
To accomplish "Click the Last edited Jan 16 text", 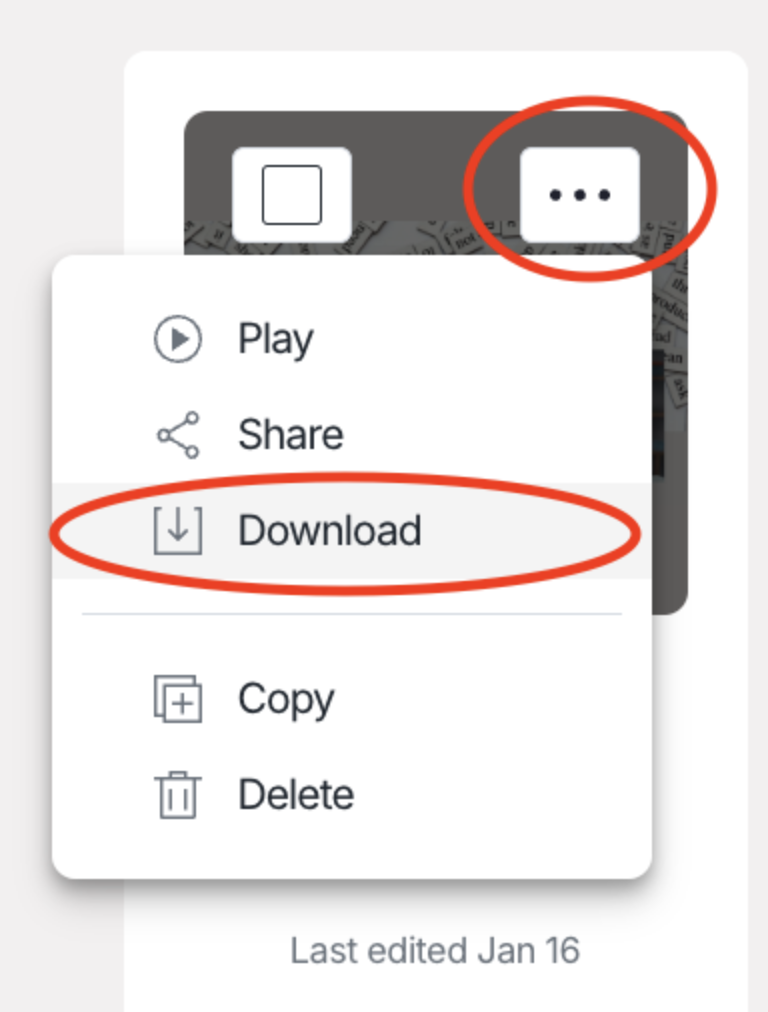I will (x=435, y=951).
